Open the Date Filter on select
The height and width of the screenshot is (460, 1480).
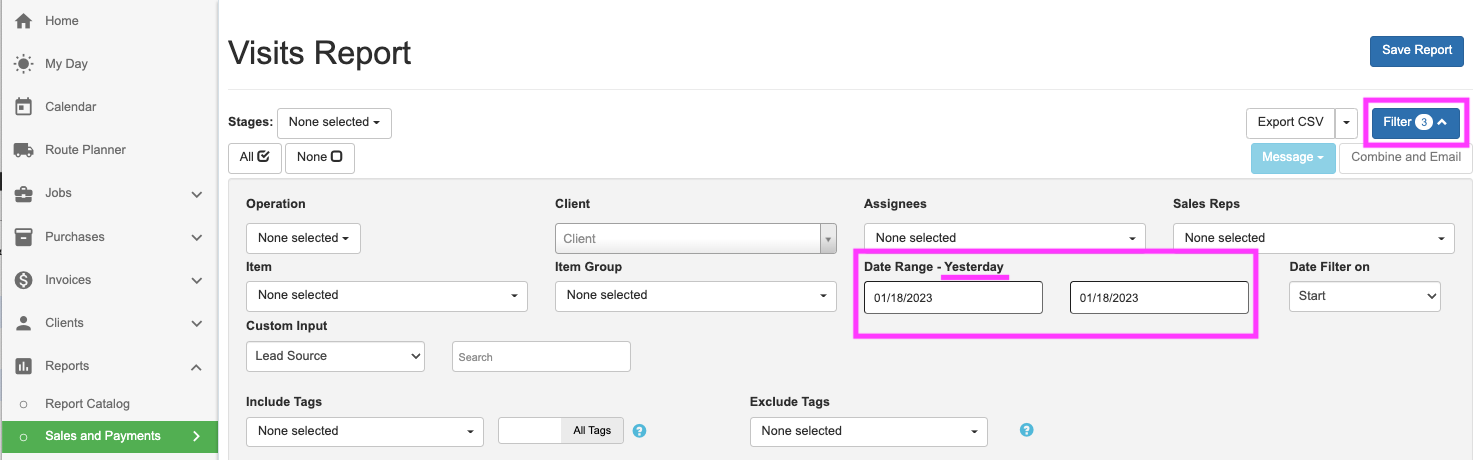[1364, 296]
